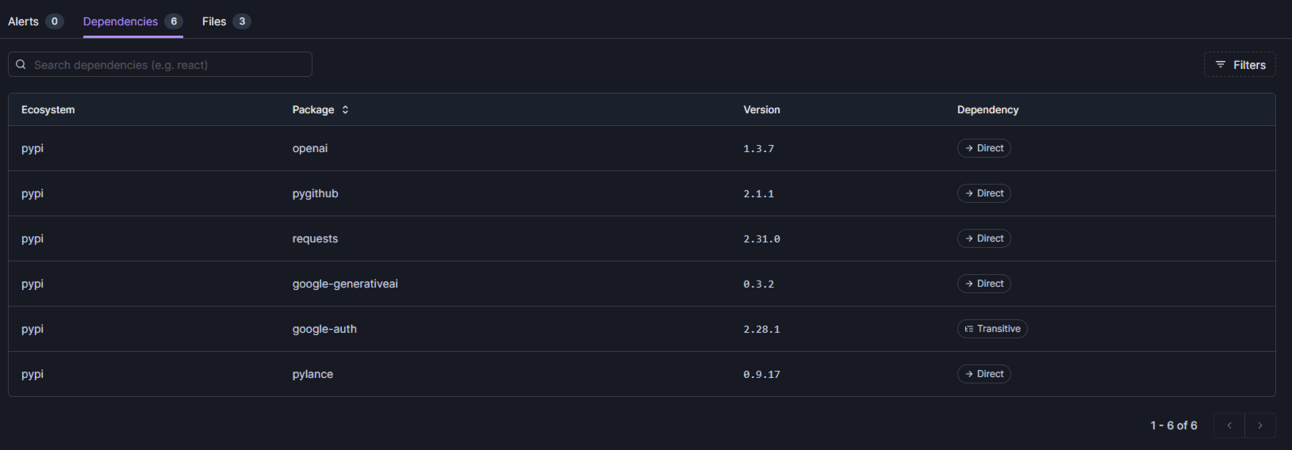This screenshot has width=1292, height=450.
Task: Open the Files tab
Action: 226,21
